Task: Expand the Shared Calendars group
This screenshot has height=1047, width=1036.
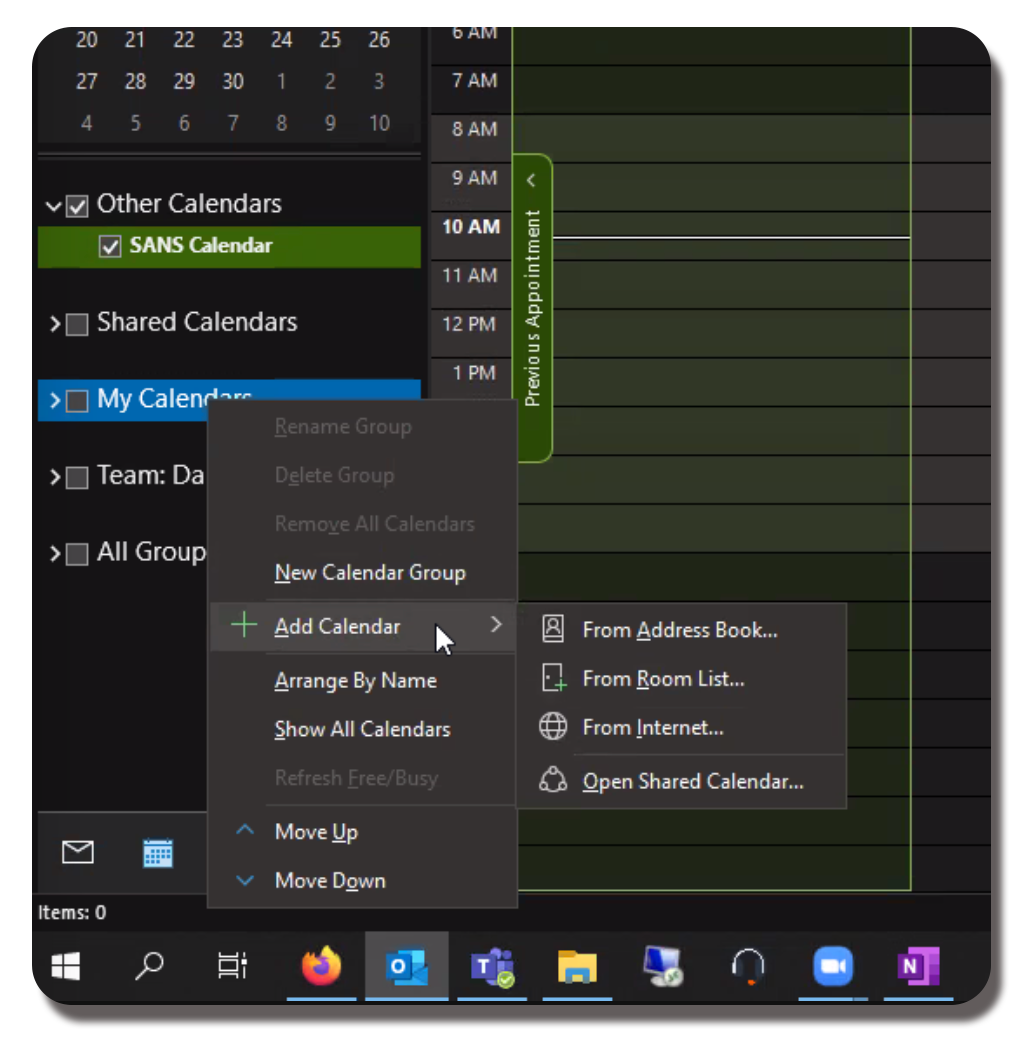Action: click(x=55, y=324)
